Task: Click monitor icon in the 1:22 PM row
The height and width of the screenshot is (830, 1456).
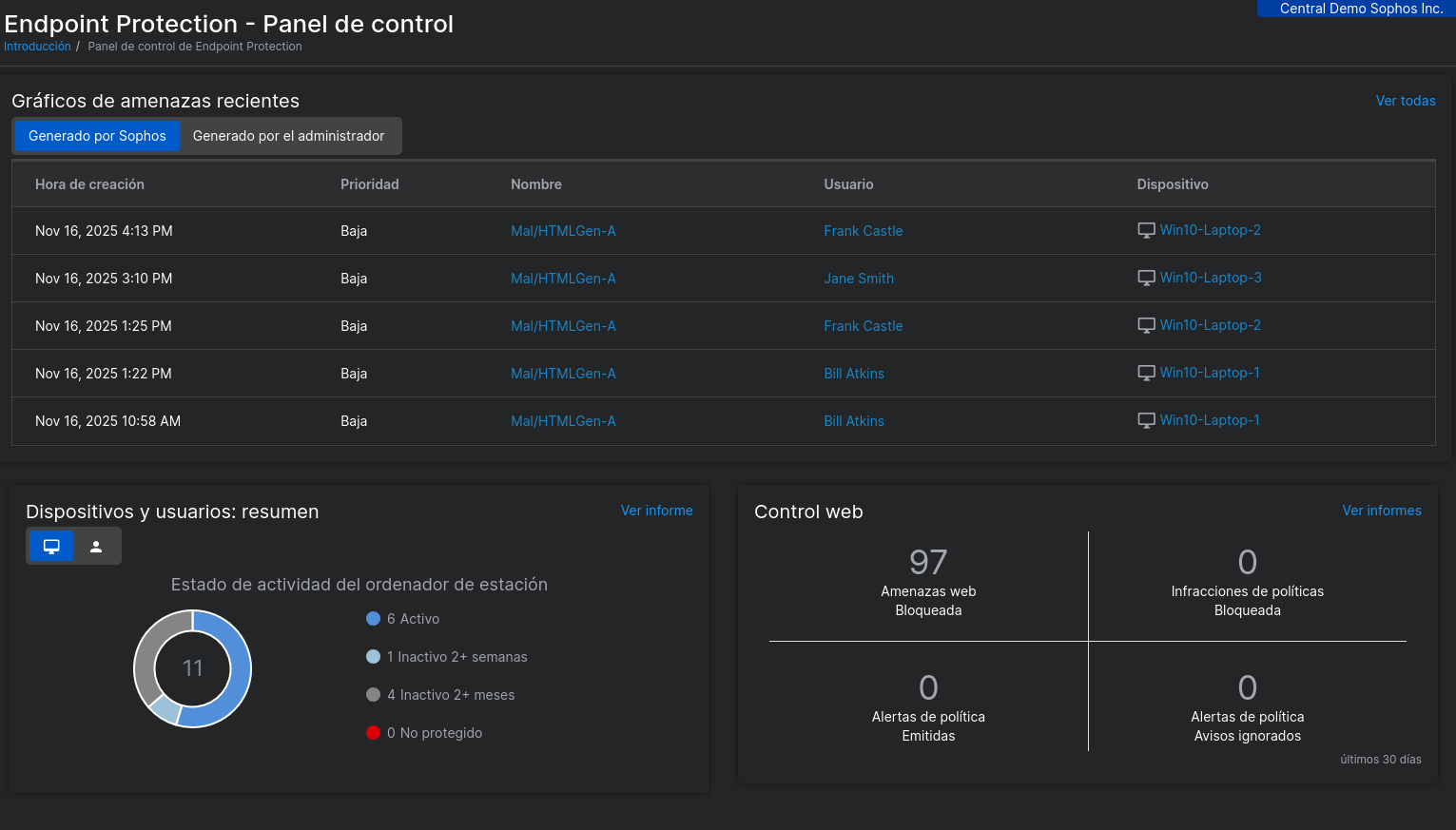Action: click(x=1146, y=373)
